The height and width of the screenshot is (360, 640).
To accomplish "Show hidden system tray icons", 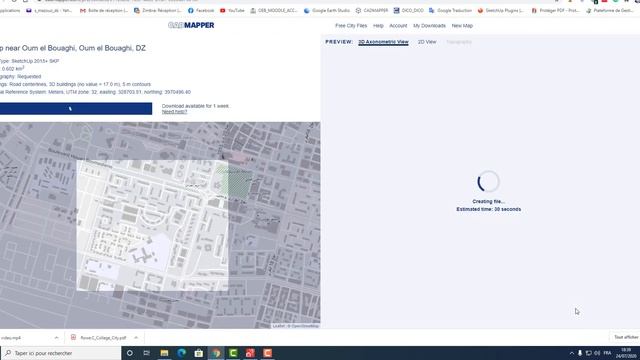I will click(571, 353).
